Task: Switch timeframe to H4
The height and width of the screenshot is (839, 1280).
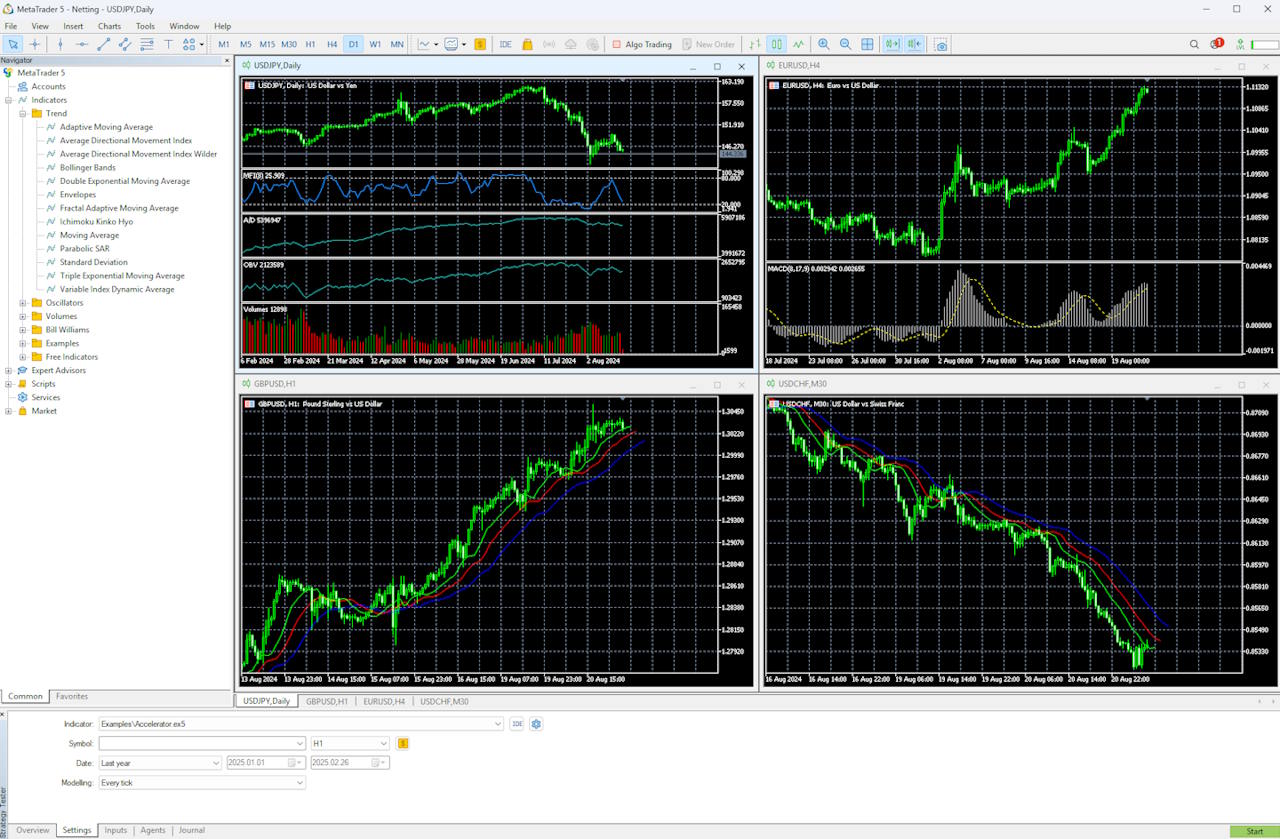Action: pyautogui.click(x=331, y=43)
